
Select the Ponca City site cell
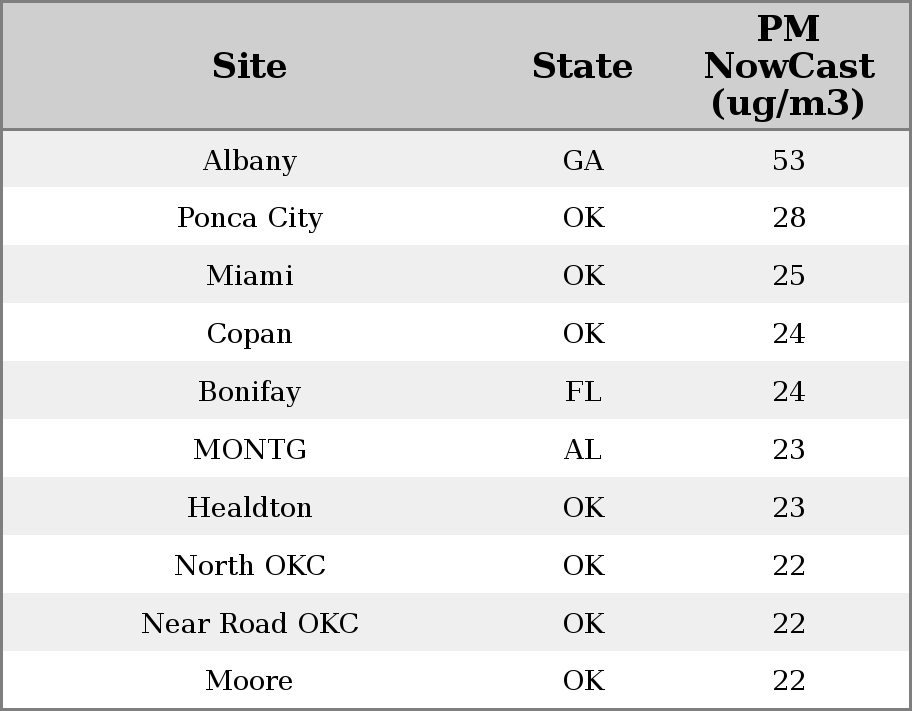(x=249, y=218)
